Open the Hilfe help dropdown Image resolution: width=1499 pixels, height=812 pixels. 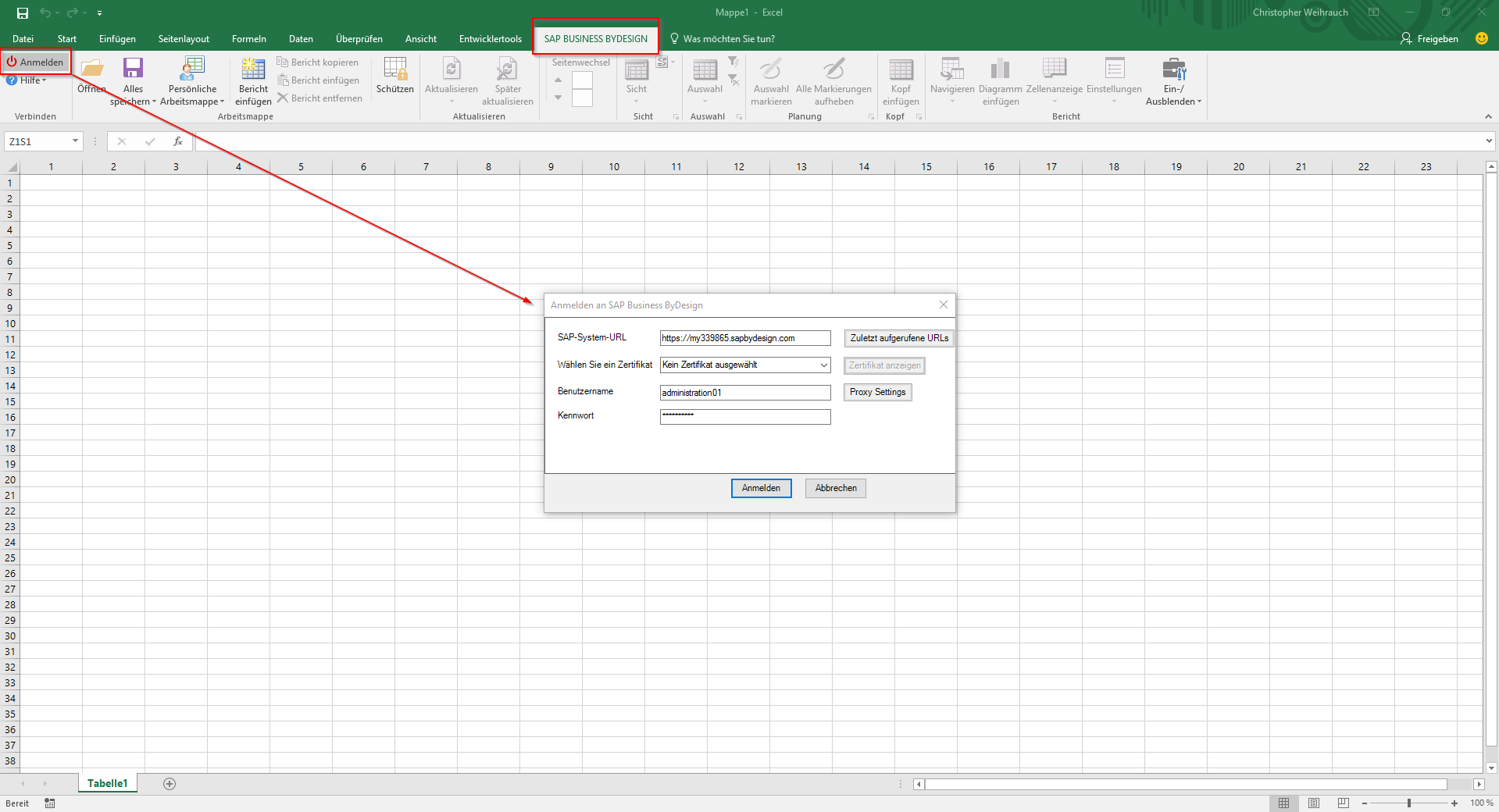(27, 80)
